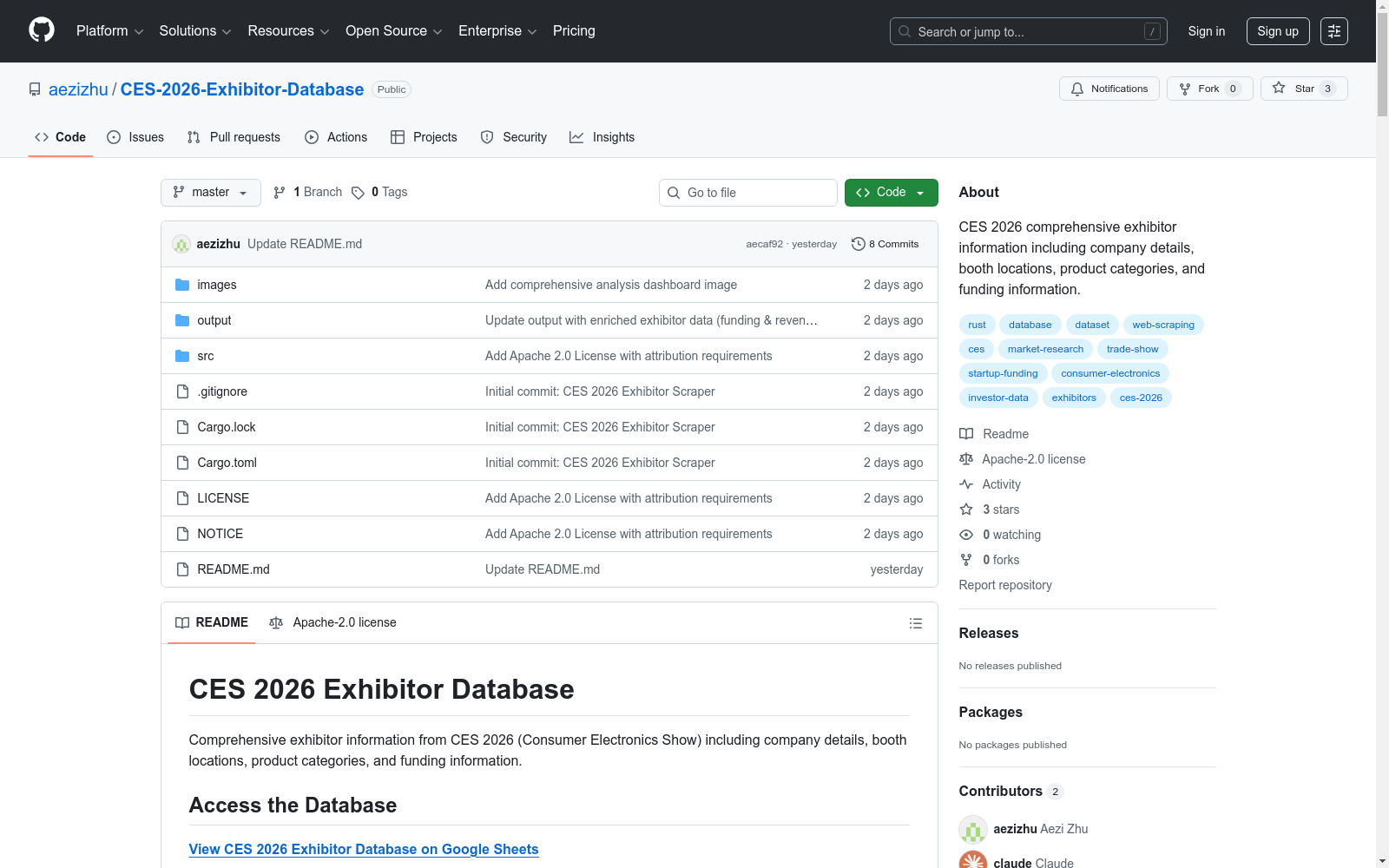Click the tag icon next to Tags
The width and height of the screenshot is (1389, 868).
[x=358, y=193]
